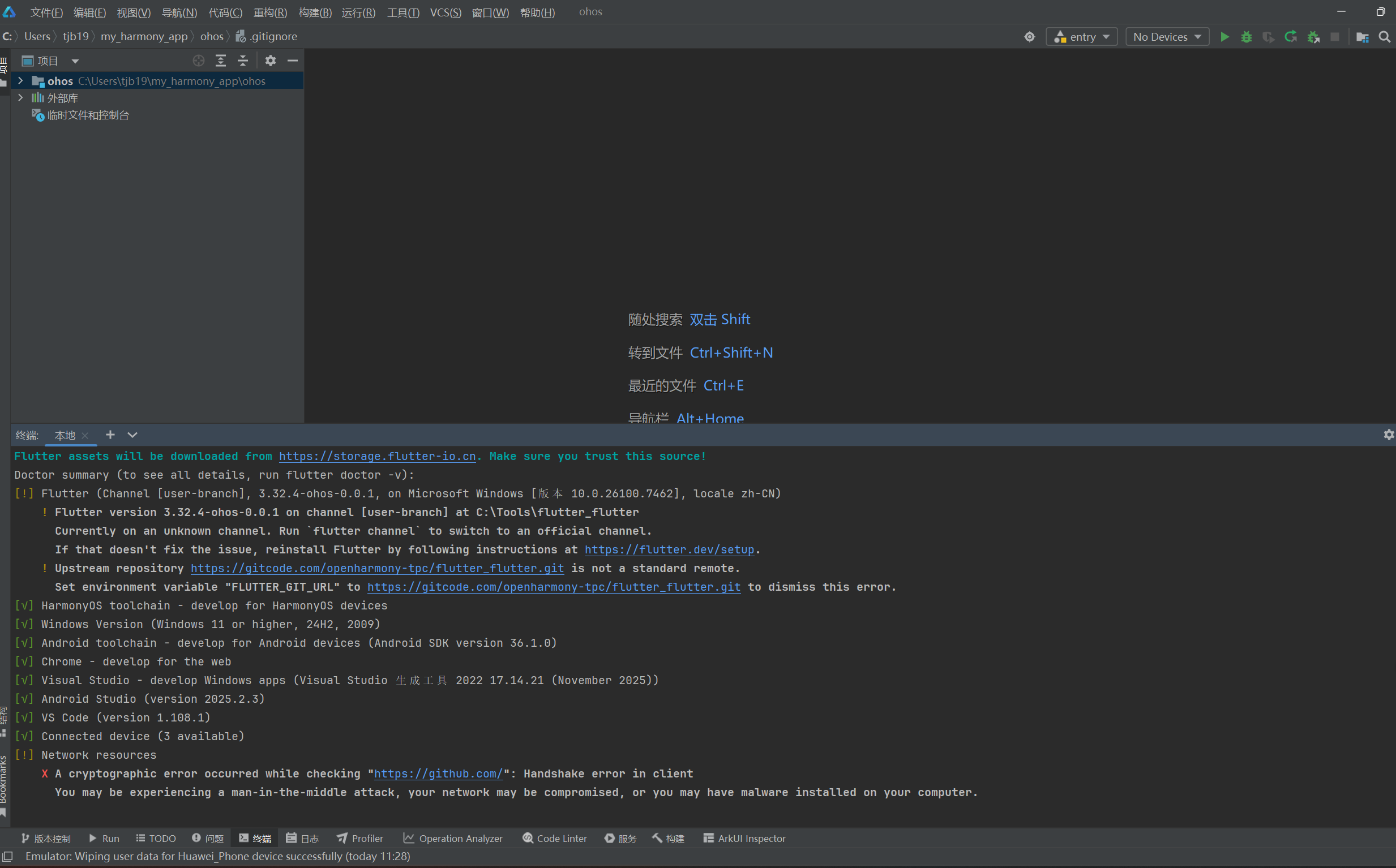Open the ArkUI Inspector tool window
The width and height of the screenshot is (1396, 868).
pyautogui.click(x=744, y=838)
